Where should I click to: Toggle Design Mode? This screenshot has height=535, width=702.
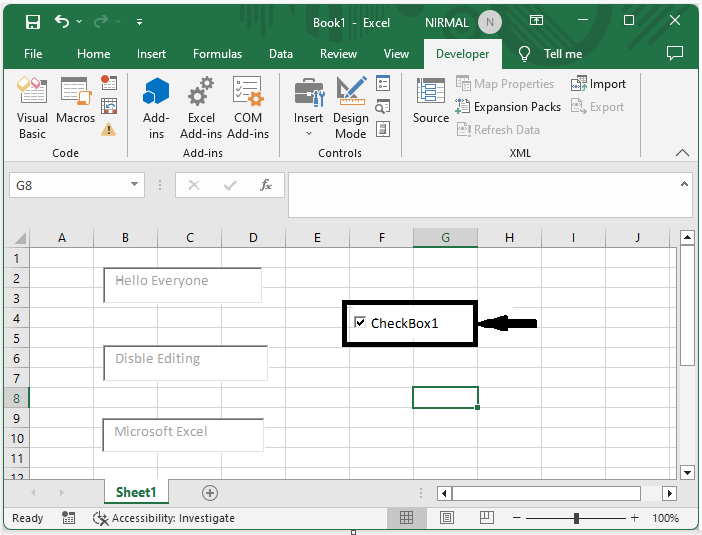351,108
